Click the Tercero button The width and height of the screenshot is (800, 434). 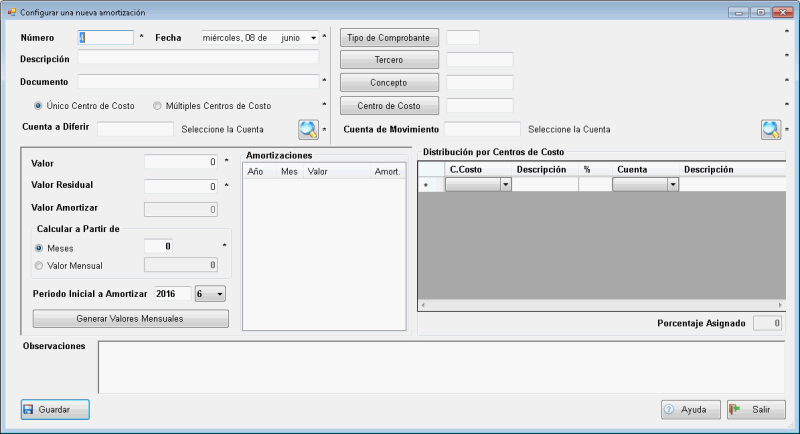[389, 60]
